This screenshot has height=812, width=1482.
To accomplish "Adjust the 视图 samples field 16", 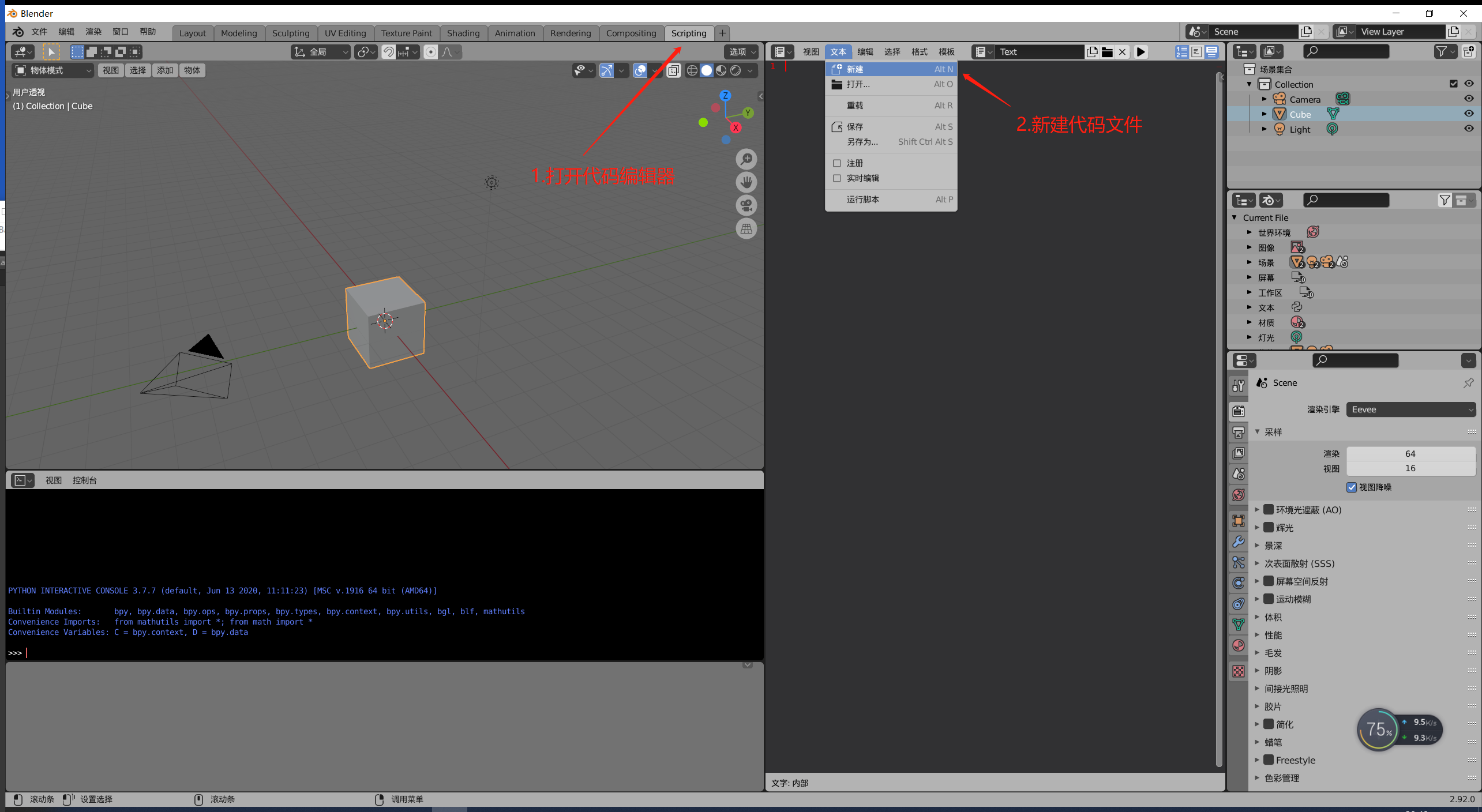I will [x=1411, y=468].
